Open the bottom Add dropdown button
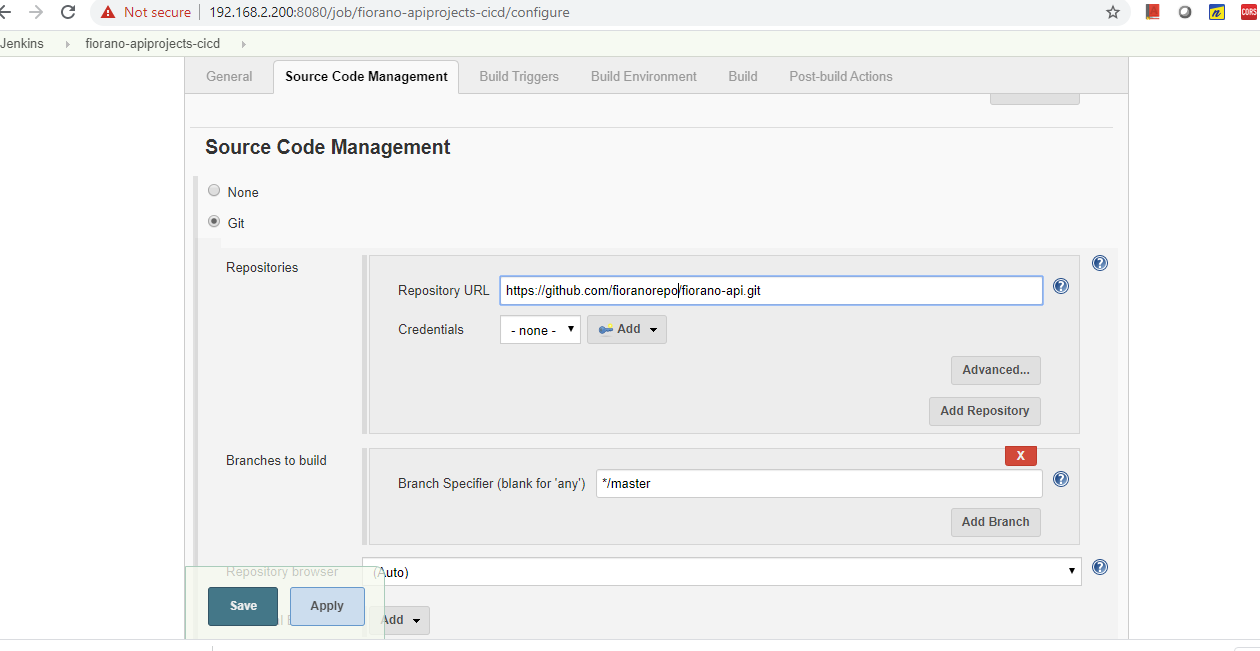Viewport: 1260px width, 651px height. point(400,620)
